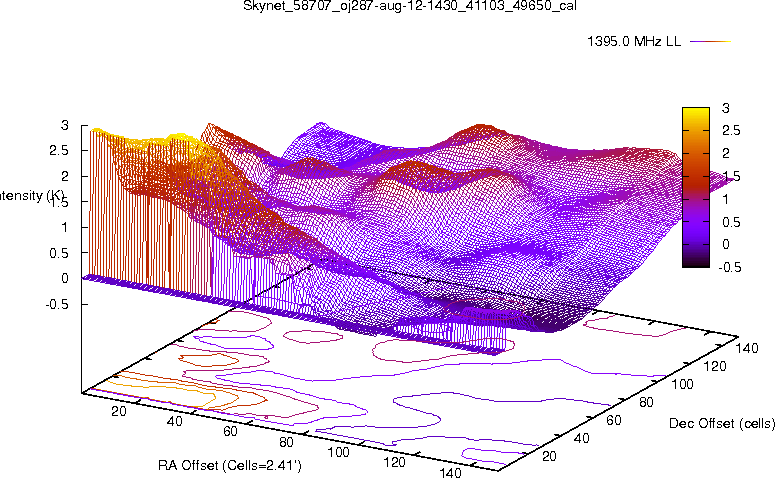Screen dimensions: 775x478
Task: Click tick label 20 on RA Offset axis
Action: (119, 411)
